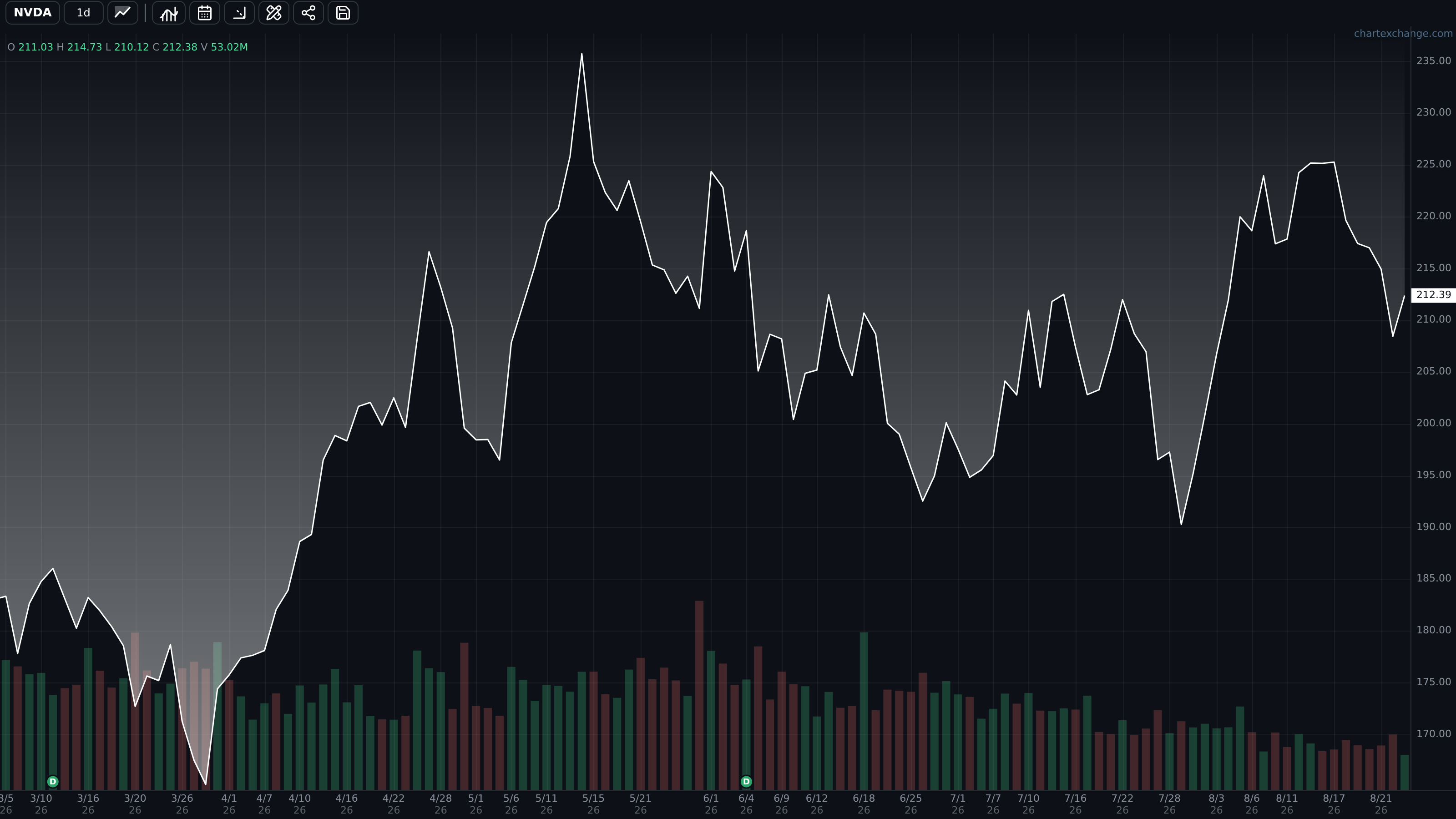The width and height of the screenshot is (1456, 819).
Task: Click the current price label 212.39
Action: click(1433, 294)
